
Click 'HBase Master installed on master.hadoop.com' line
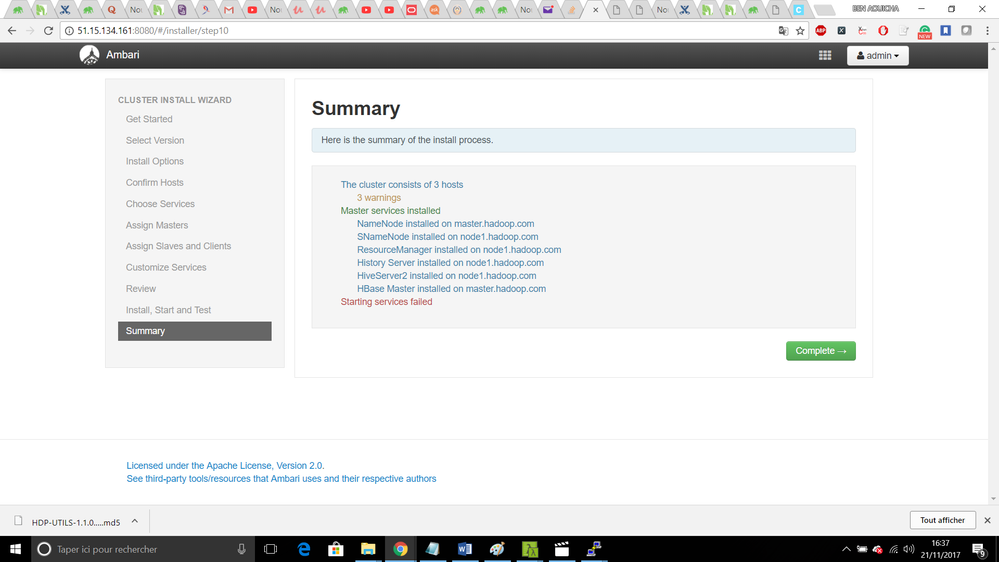(451, 289)
